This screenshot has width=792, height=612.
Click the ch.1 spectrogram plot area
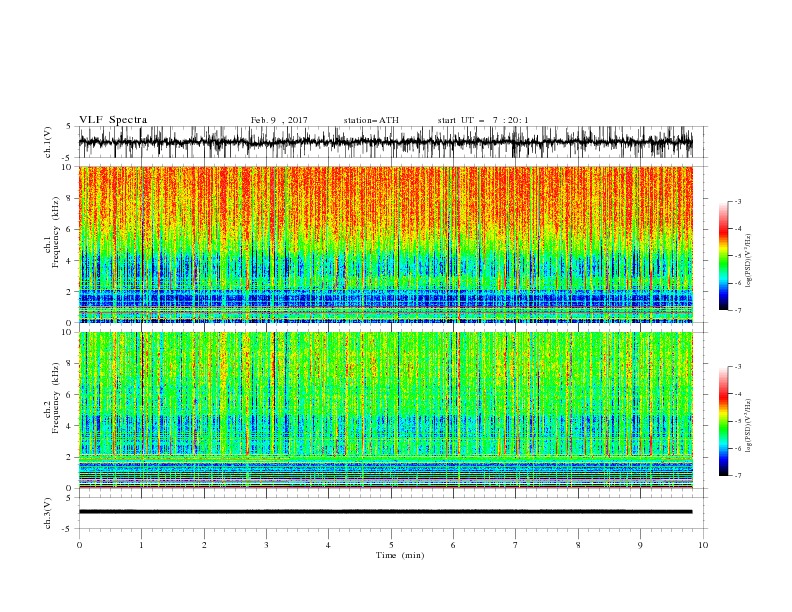385,244
